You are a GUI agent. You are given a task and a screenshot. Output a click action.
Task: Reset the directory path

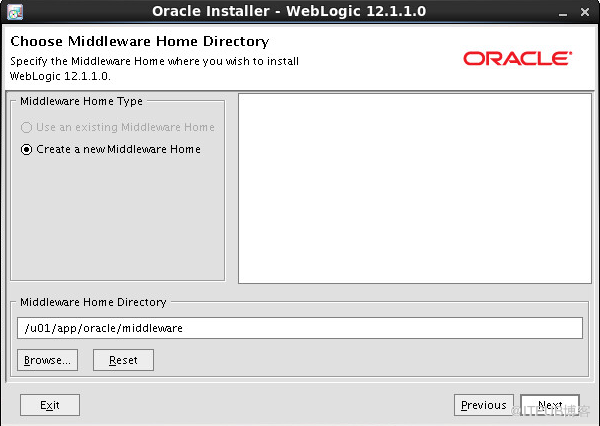coord(123,360)
